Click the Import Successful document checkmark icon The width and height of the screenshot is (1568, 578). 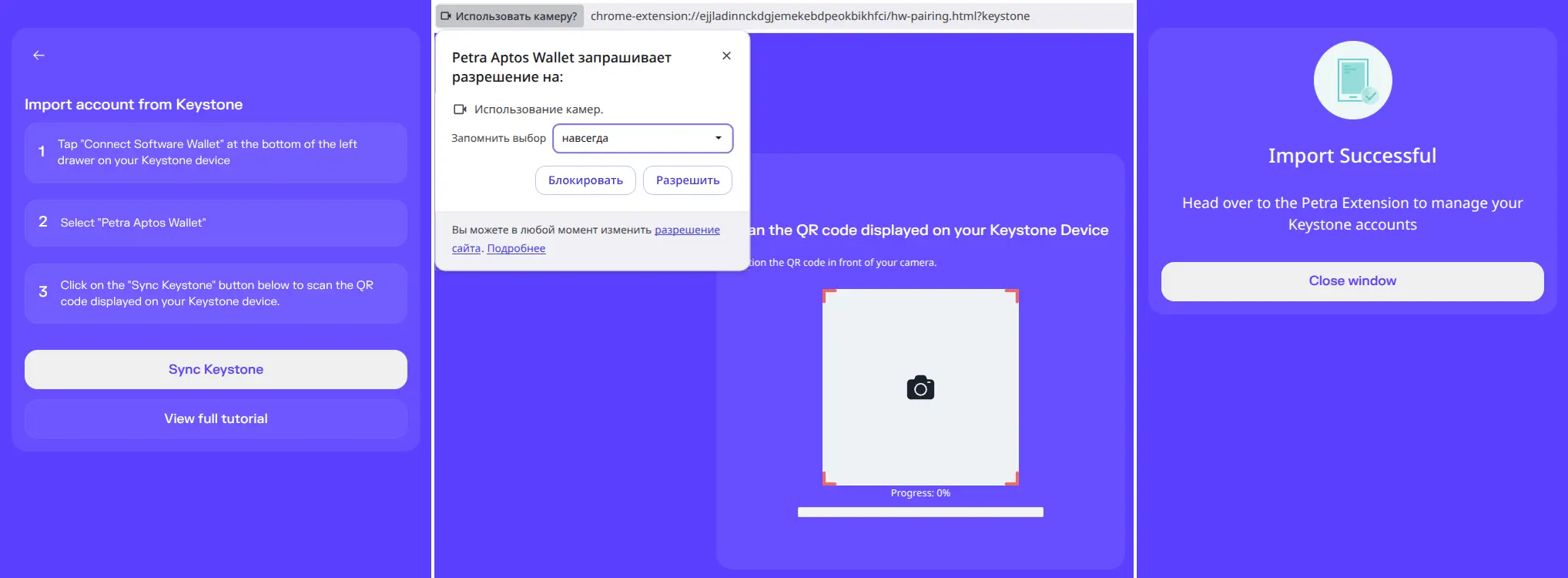coord(1352,80)
